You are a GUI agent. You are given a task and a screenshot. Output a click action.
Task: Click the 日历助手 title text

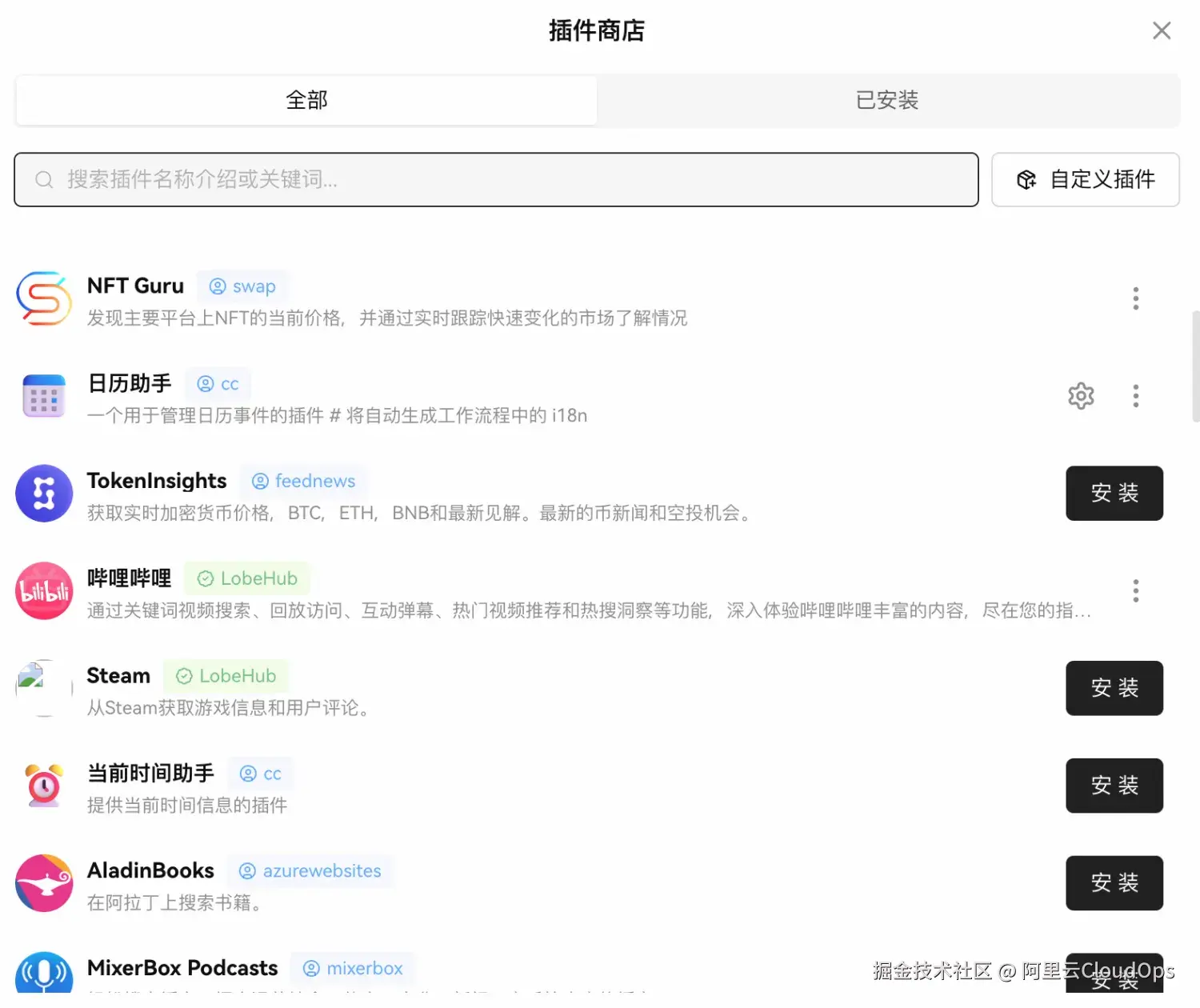coord(129,383)
